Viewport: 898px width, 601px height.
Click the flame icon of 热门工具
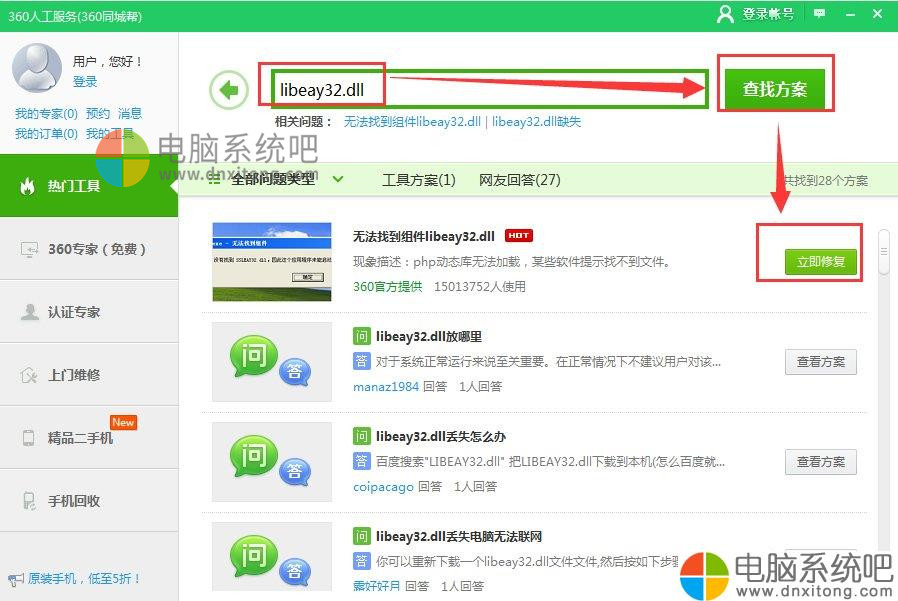click(27, 186)
